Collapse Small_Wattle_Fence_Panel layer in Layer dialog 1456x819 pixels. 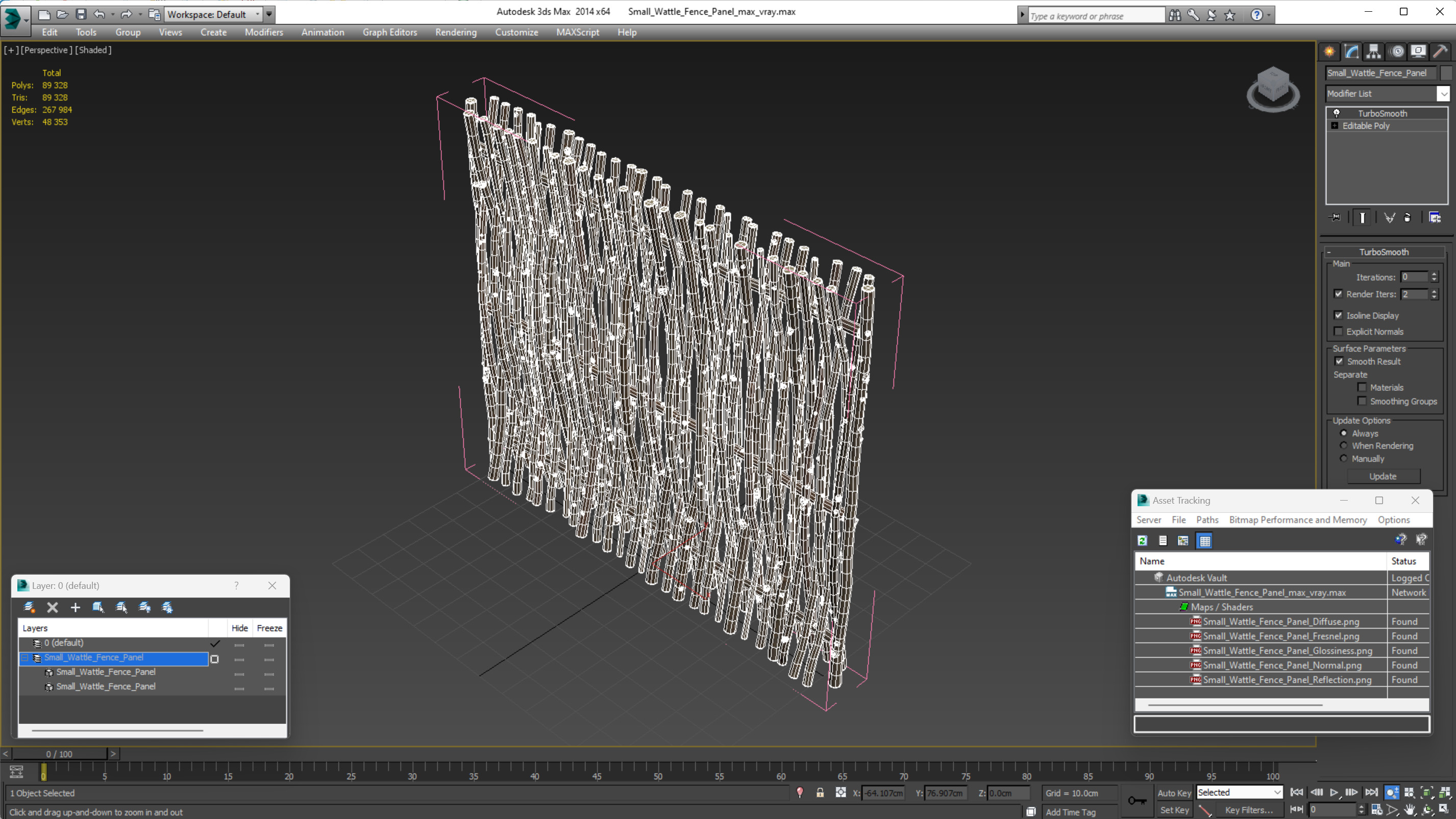click(x=25, y=657)
